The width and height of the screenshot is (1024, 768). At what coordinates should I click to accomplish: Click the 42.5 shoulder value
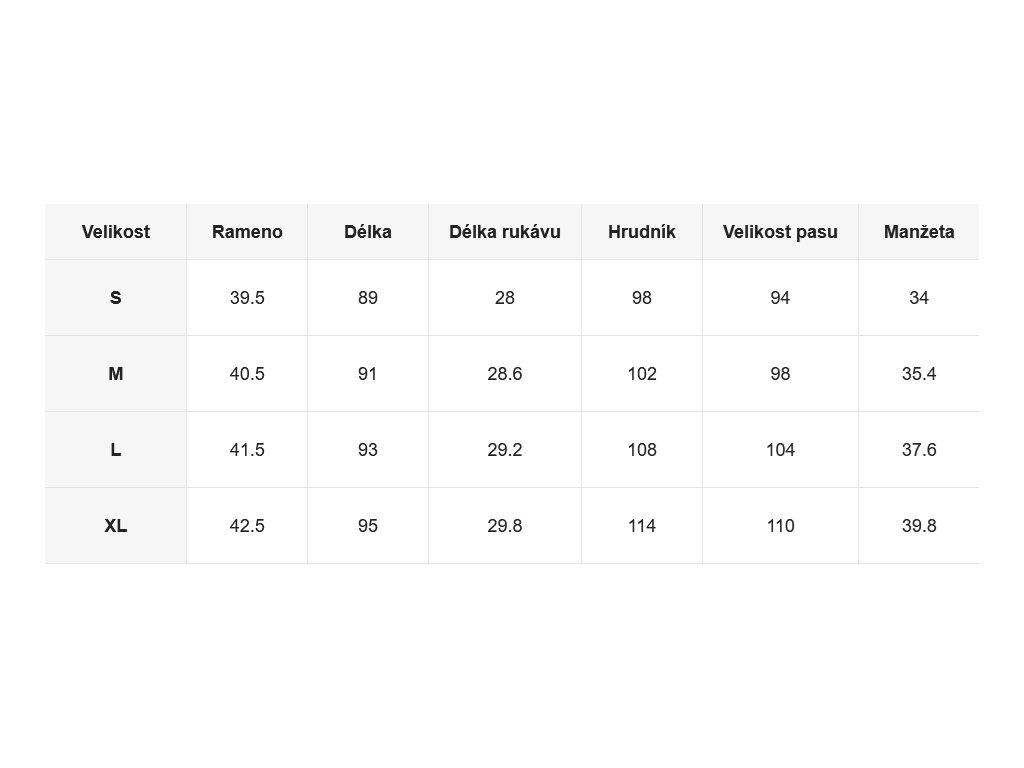[x=247, y=526]
